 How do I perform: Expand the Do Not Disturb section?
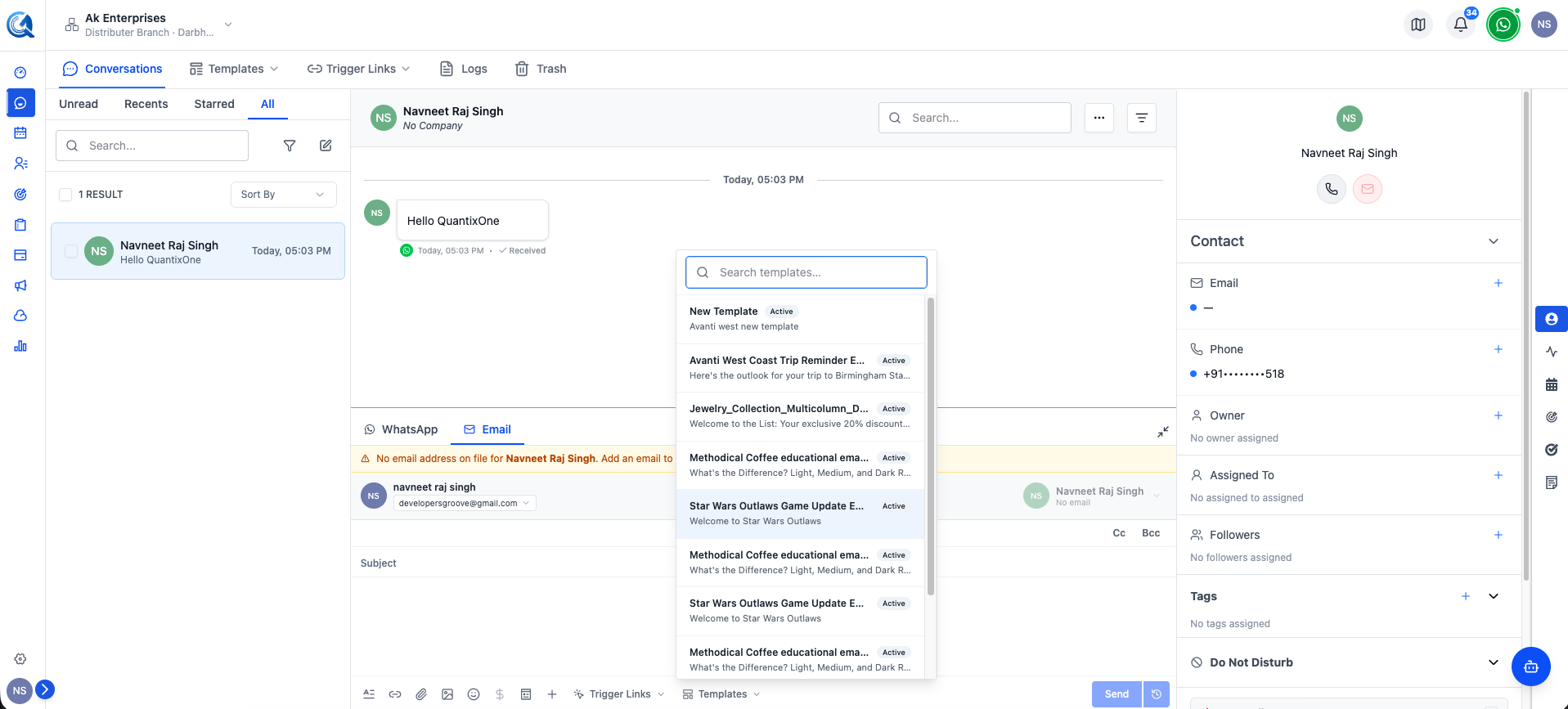(1494, 662)
